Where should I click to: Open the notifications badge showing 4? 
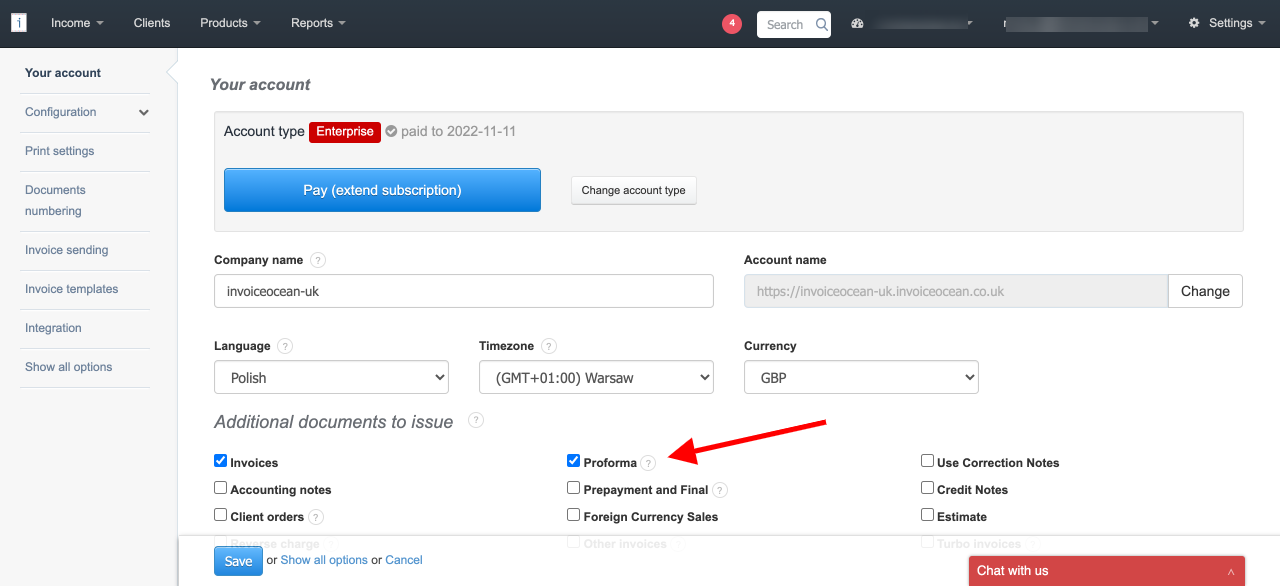tap(732, 23)
